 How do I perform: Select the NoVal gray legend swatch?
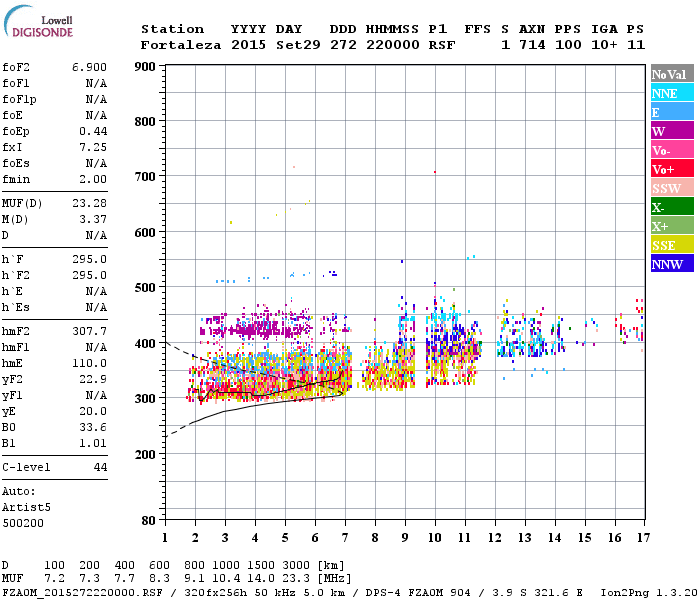[x=672, y=74]
